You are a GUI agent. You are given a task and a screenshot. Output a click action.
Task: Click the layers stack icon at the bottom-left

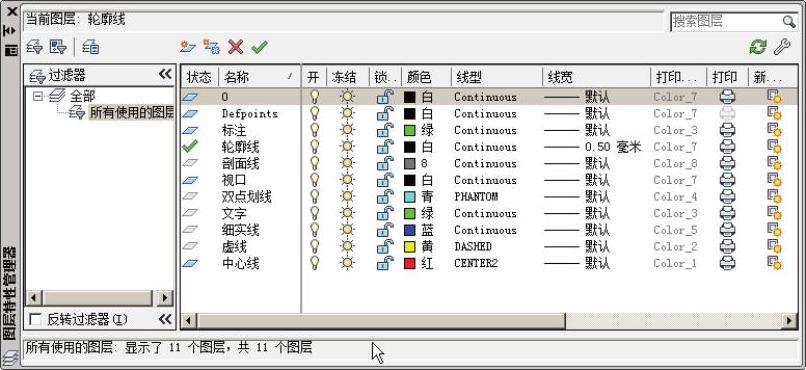(11, 357)
